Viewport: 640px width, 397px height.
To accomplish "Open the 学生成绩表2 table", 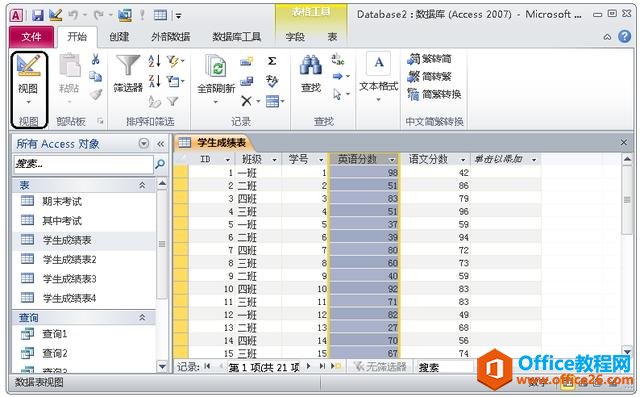I will (x=69, y=259).
